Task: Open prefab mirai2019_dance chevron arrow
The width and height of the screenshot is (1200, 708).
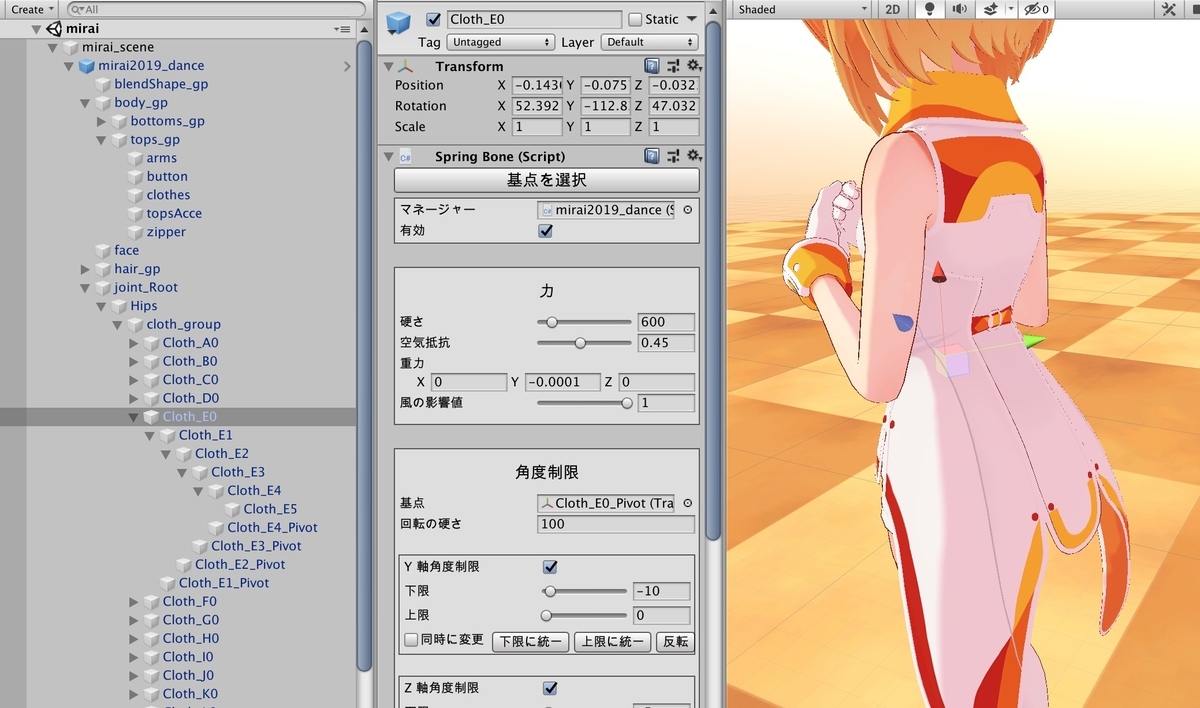Action: click(347, 66)
